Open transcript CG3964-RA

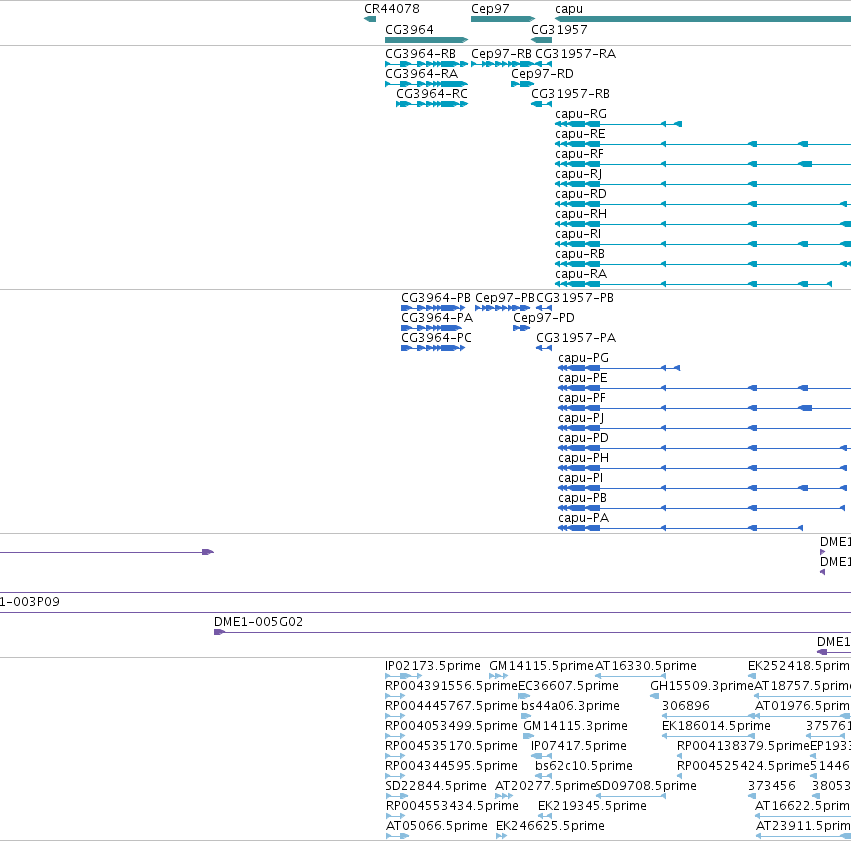coord(421,74)
